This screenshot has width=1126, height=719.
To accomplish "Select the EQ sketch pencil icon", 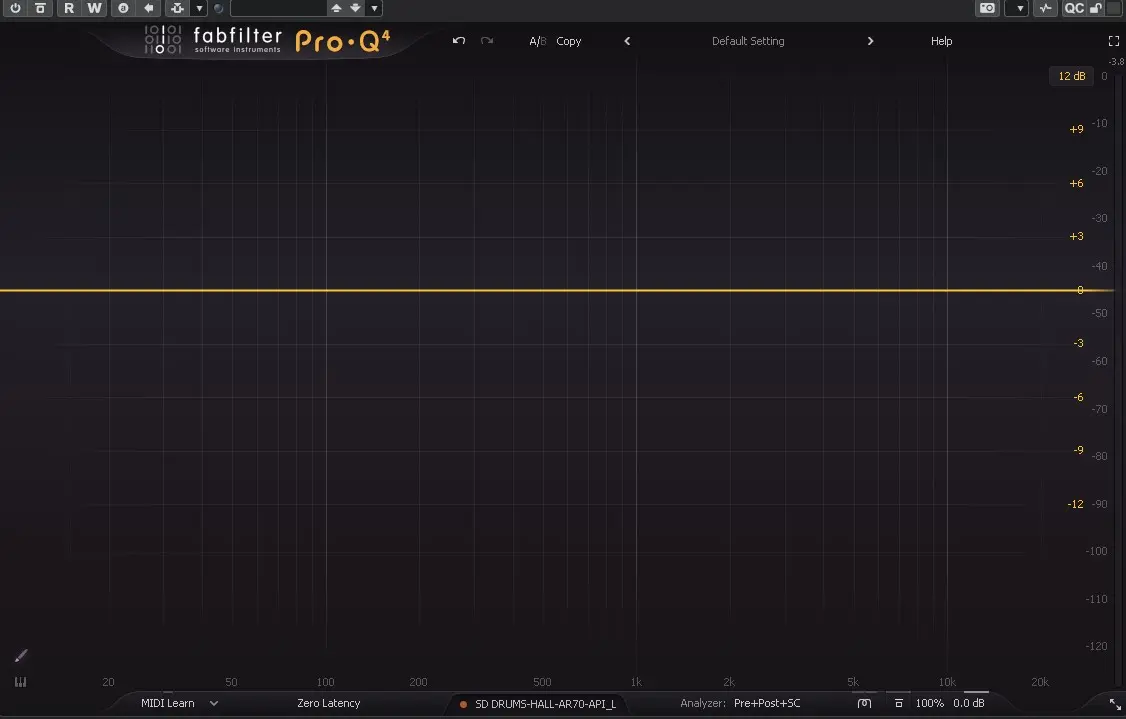I will [20, 656].
